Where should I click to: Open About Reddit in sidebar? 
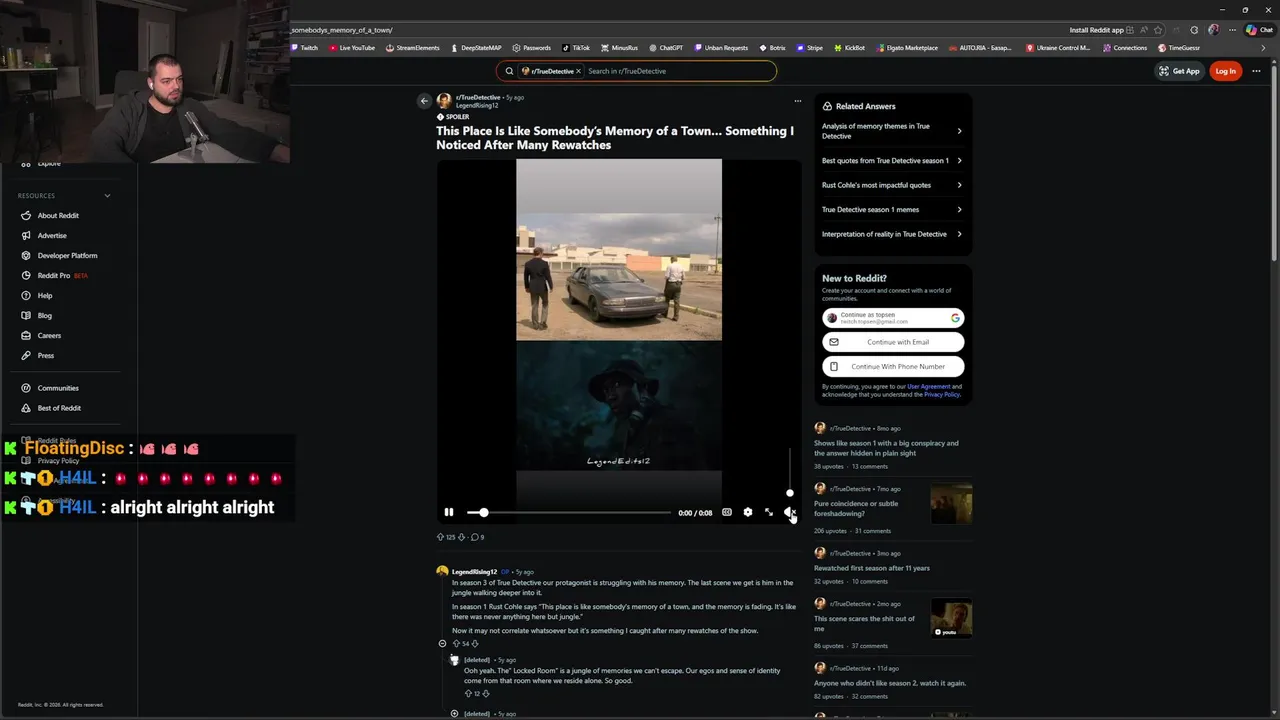(x=58, y=216)
